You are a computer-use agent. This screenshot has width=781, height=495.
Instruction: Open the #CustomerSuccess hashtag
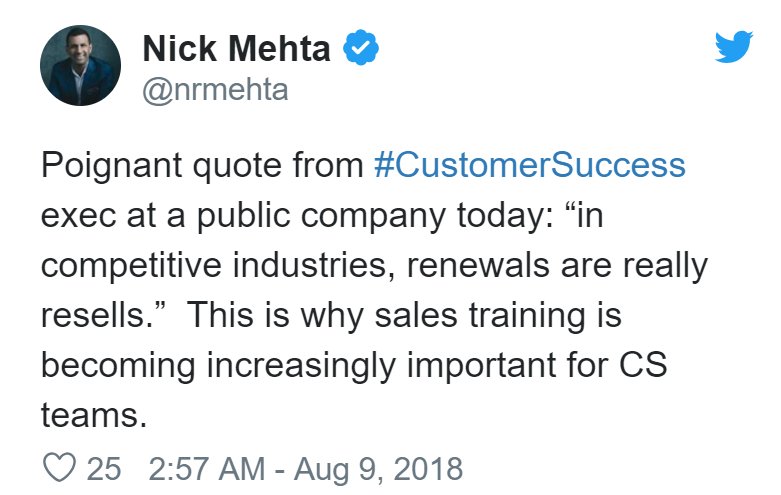click(x=530, y=165)
